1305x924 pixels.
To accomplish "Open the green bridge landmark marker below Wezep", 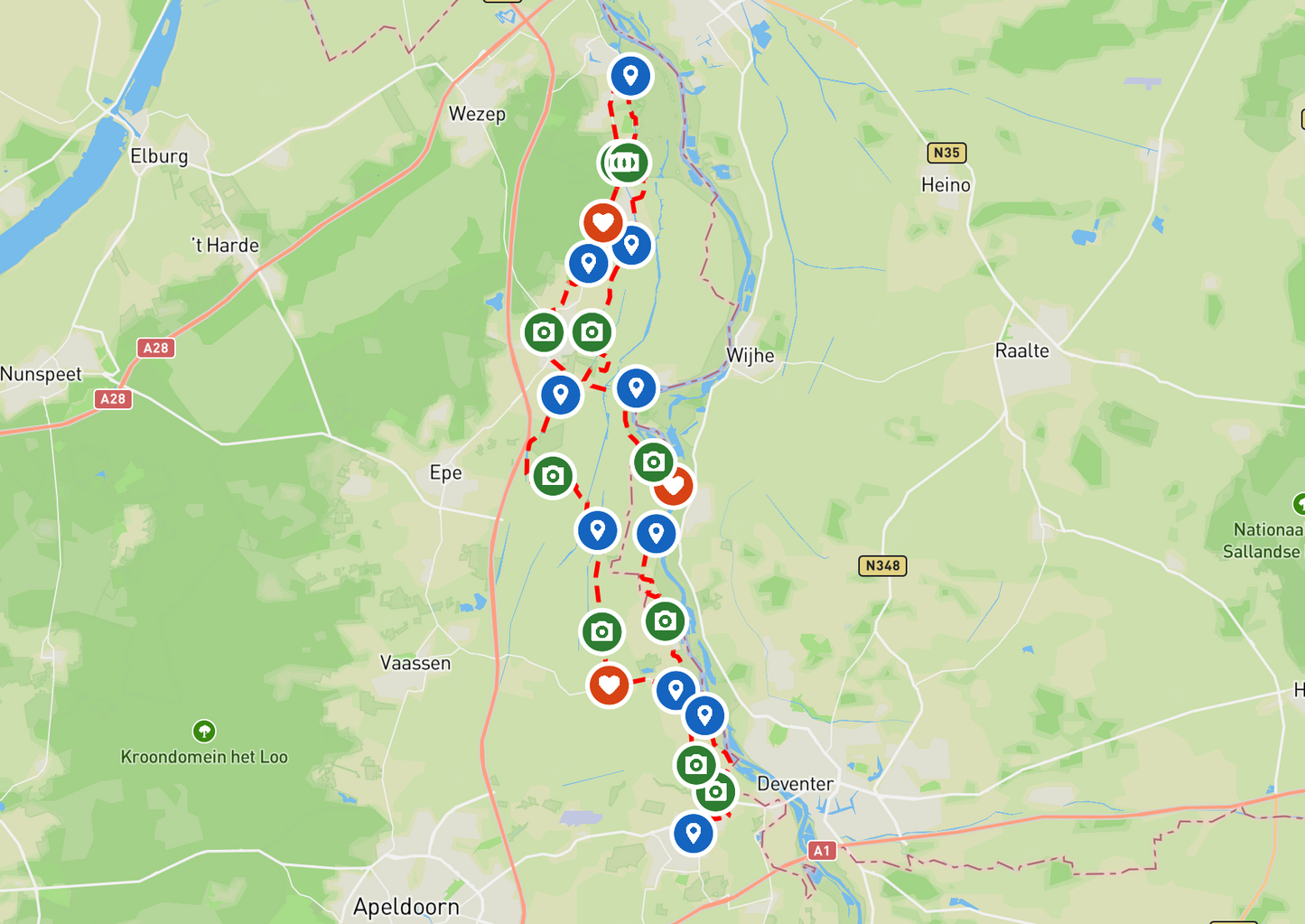I will tap(626, 163).
